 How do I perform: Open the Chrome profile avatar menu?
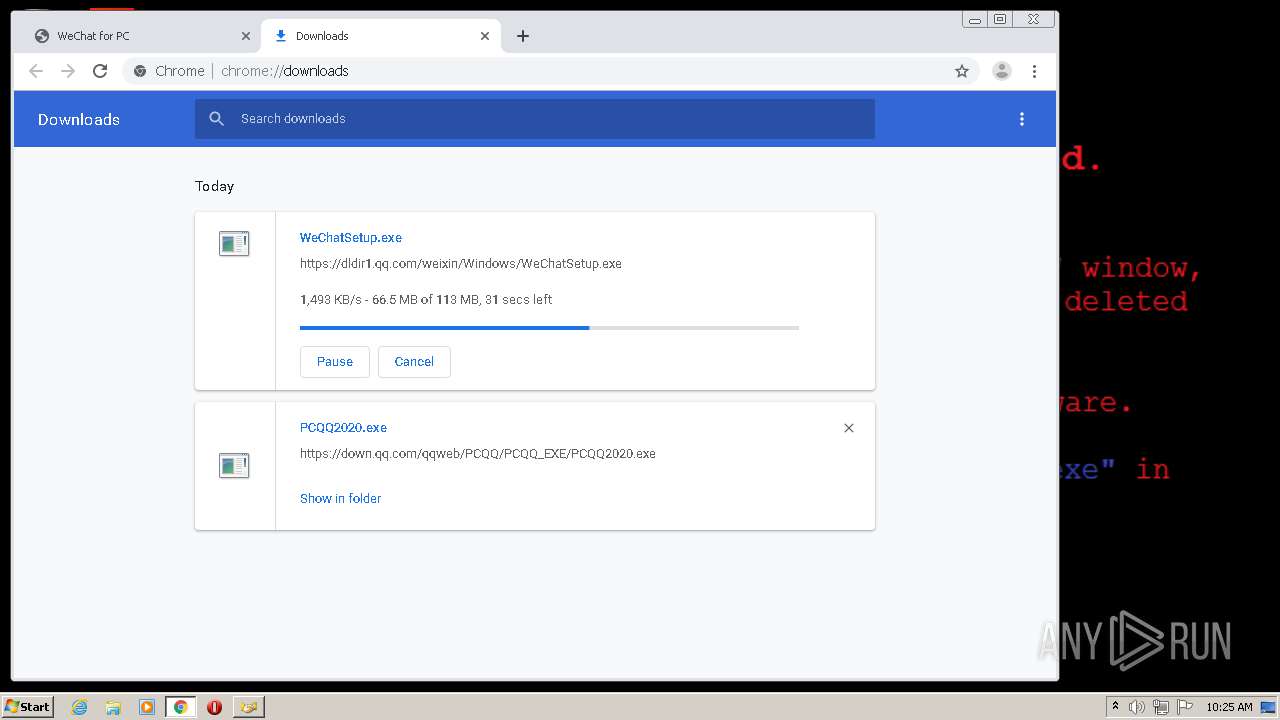click(x=1002, y=71)
